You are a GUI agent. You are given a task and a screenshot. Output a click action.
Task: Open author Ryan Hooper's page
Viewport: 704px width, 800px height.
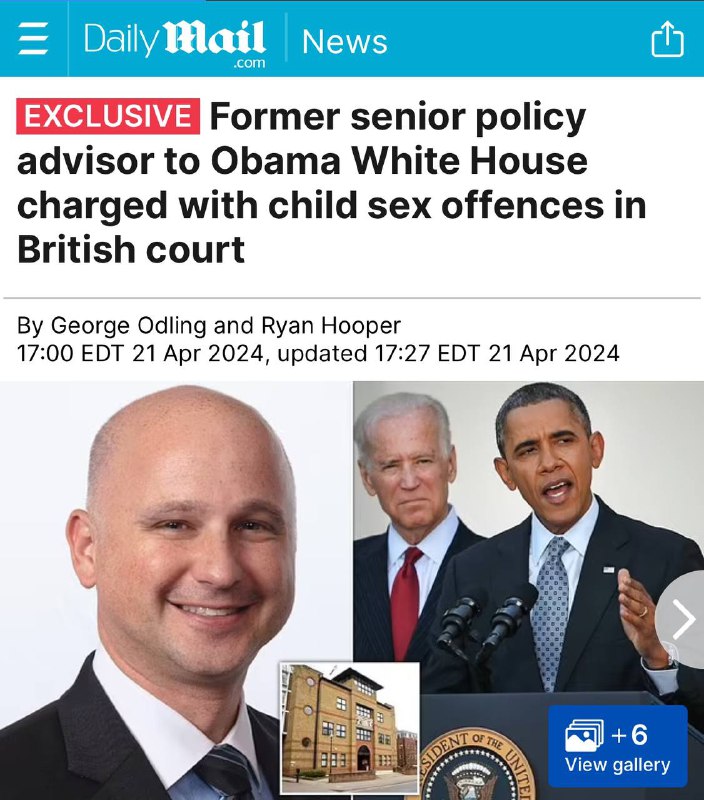coord(331,326)
